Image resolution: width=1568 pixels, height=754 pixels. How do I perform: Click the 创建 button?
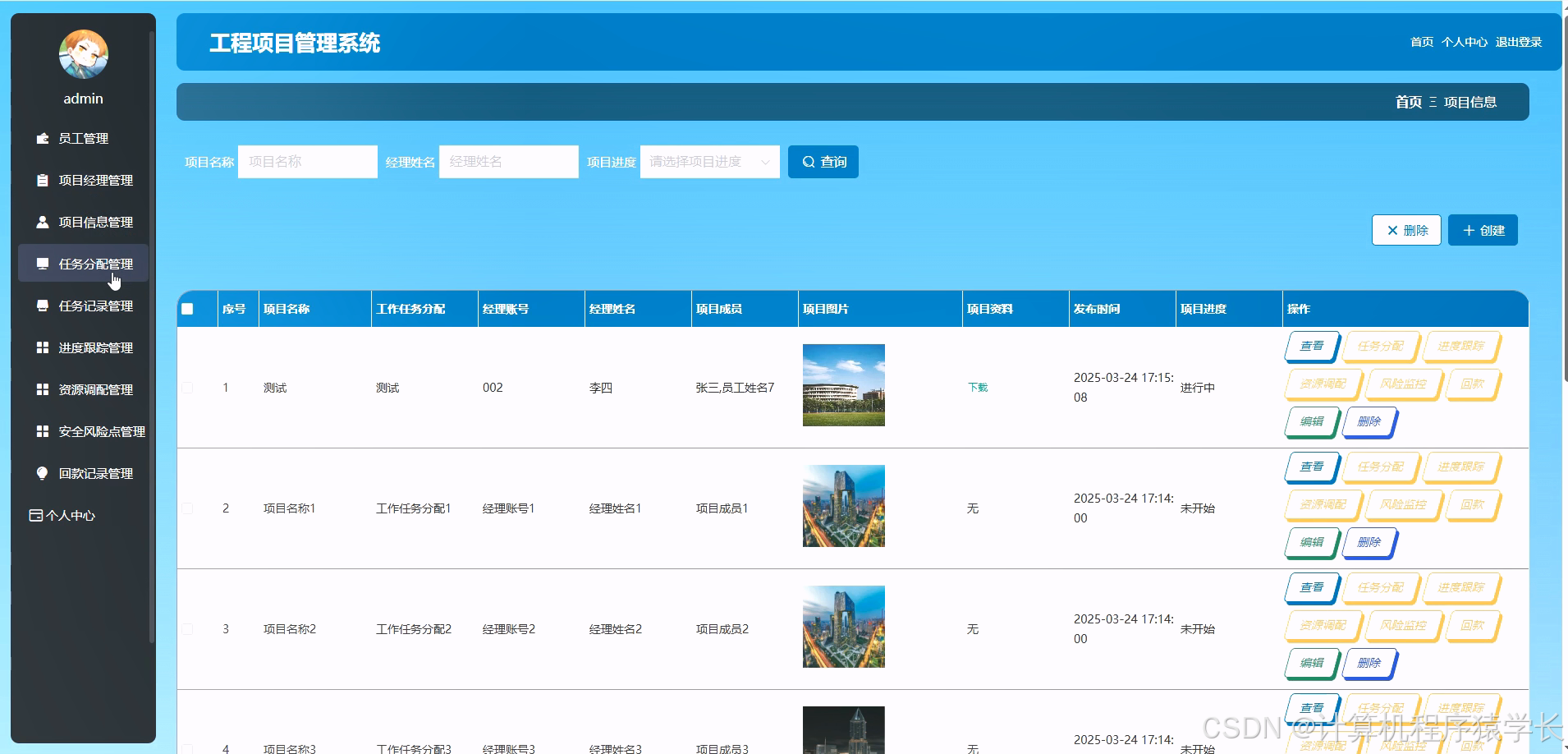point(1483,230)
